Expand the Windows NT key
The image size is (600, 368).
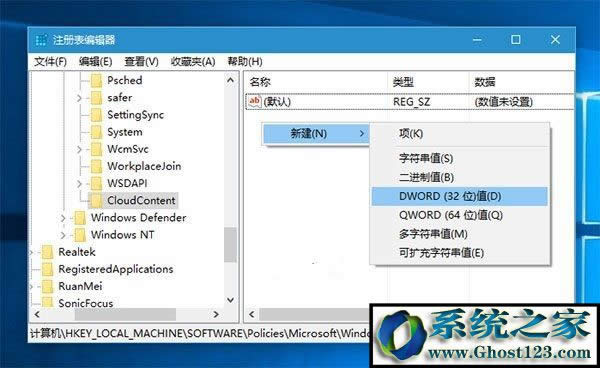63,235
